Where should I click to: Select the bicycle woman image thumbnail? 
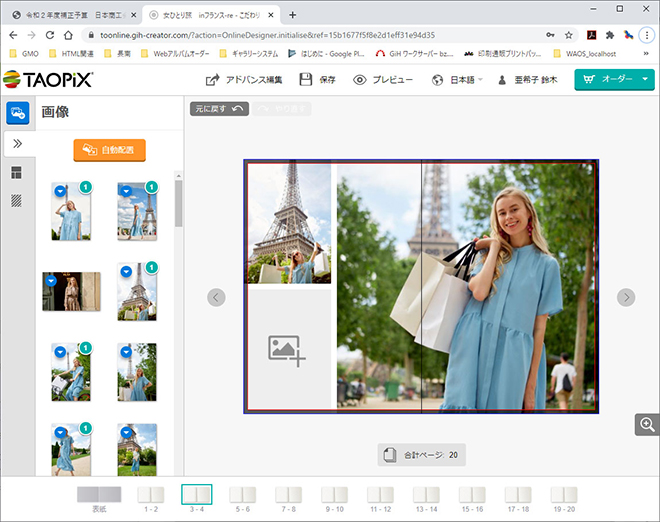coord(71,372)
